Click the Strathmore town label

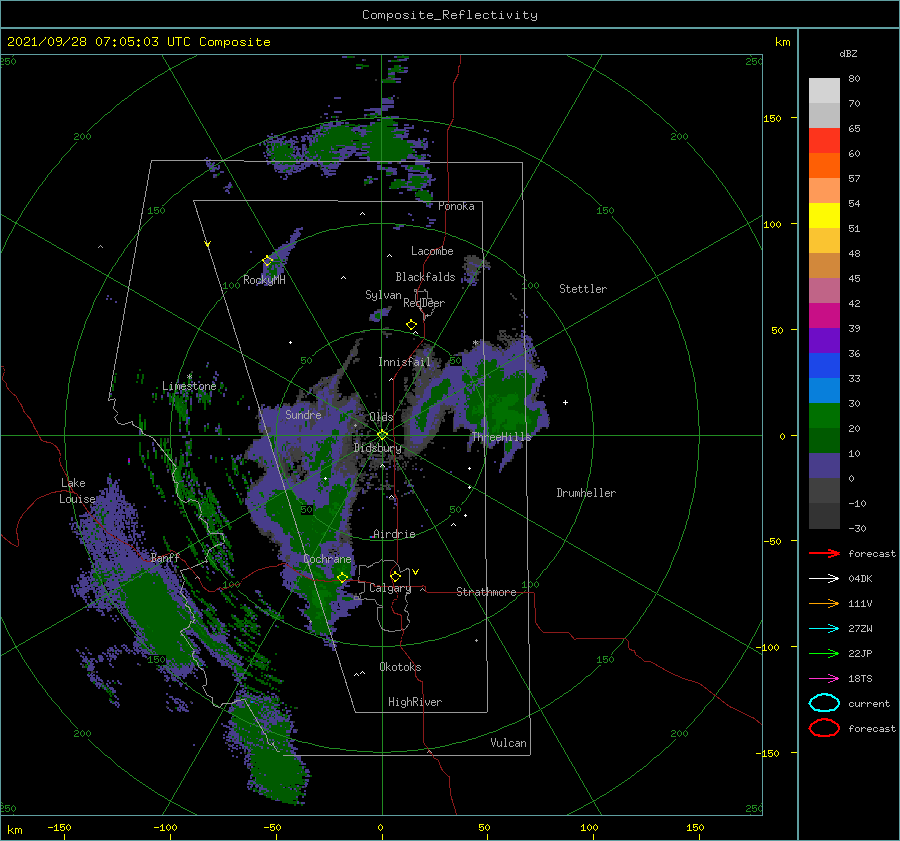[x=486, y=592]
